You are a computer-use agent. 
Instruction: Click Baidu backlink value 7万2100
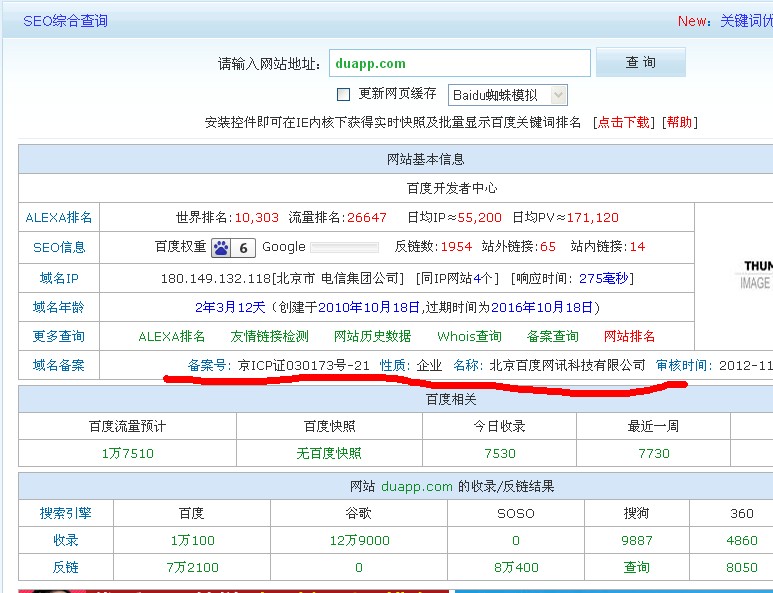click(x=192, y=568)
